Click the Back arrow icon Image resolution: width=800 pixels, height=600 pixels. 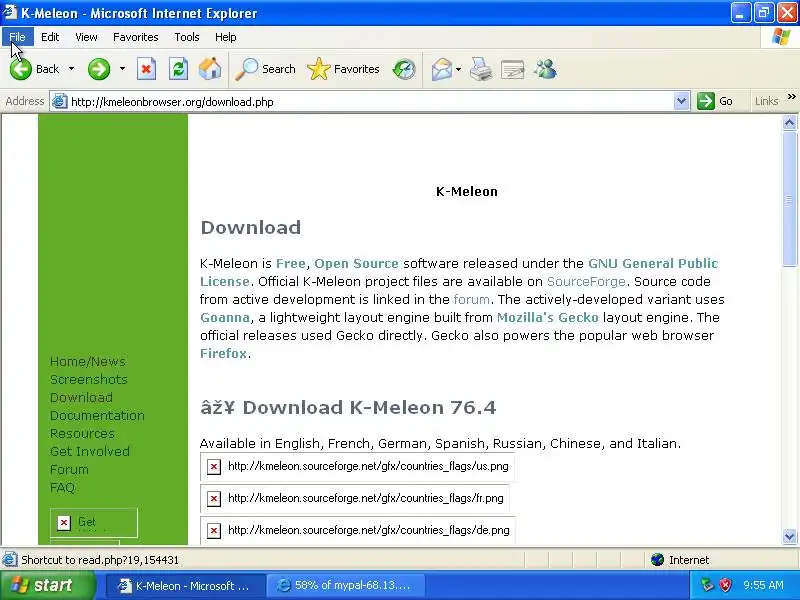click(x=21, y=69)
